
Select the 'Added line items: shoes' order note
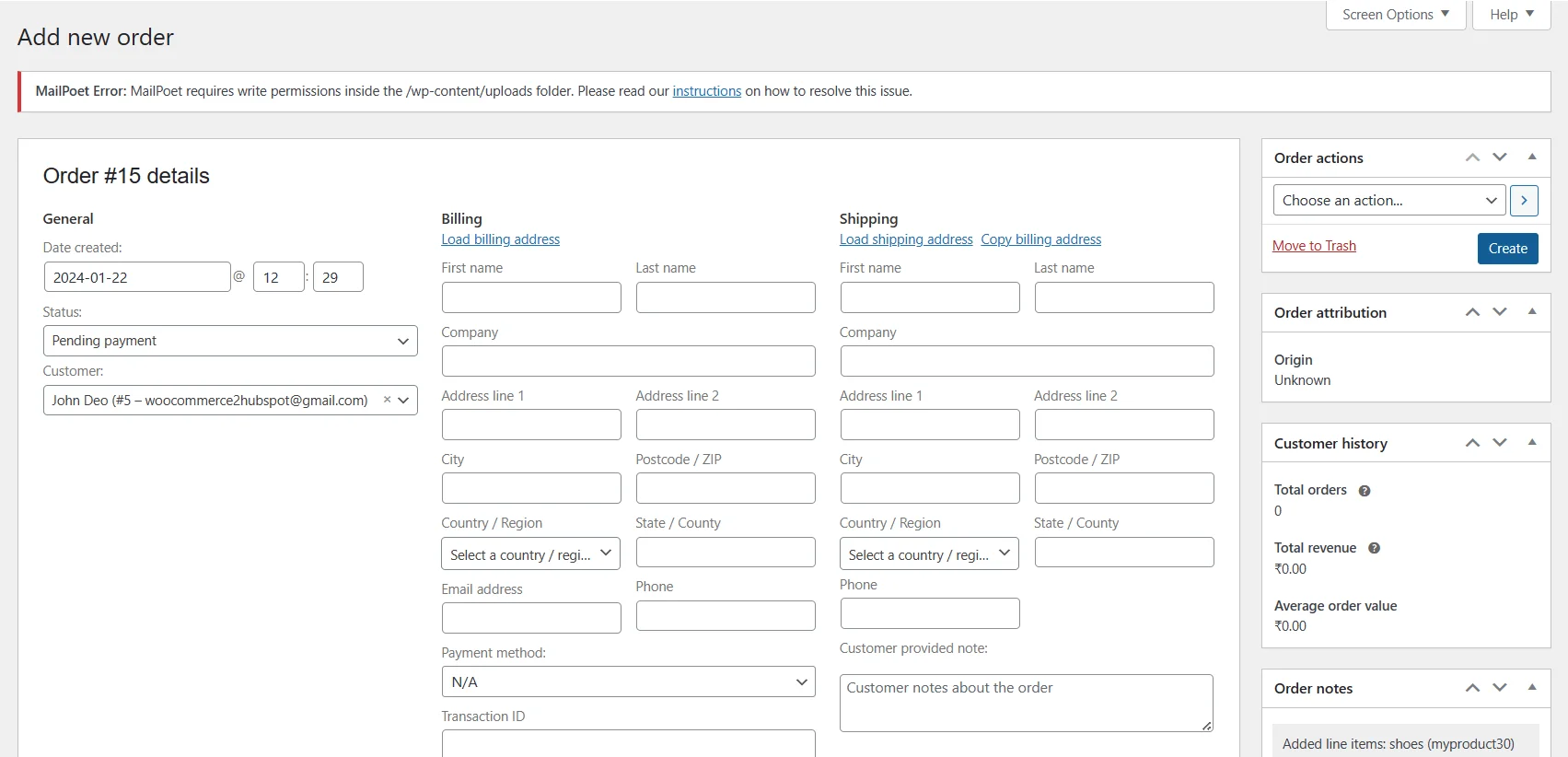click(x=1405, y=740)
